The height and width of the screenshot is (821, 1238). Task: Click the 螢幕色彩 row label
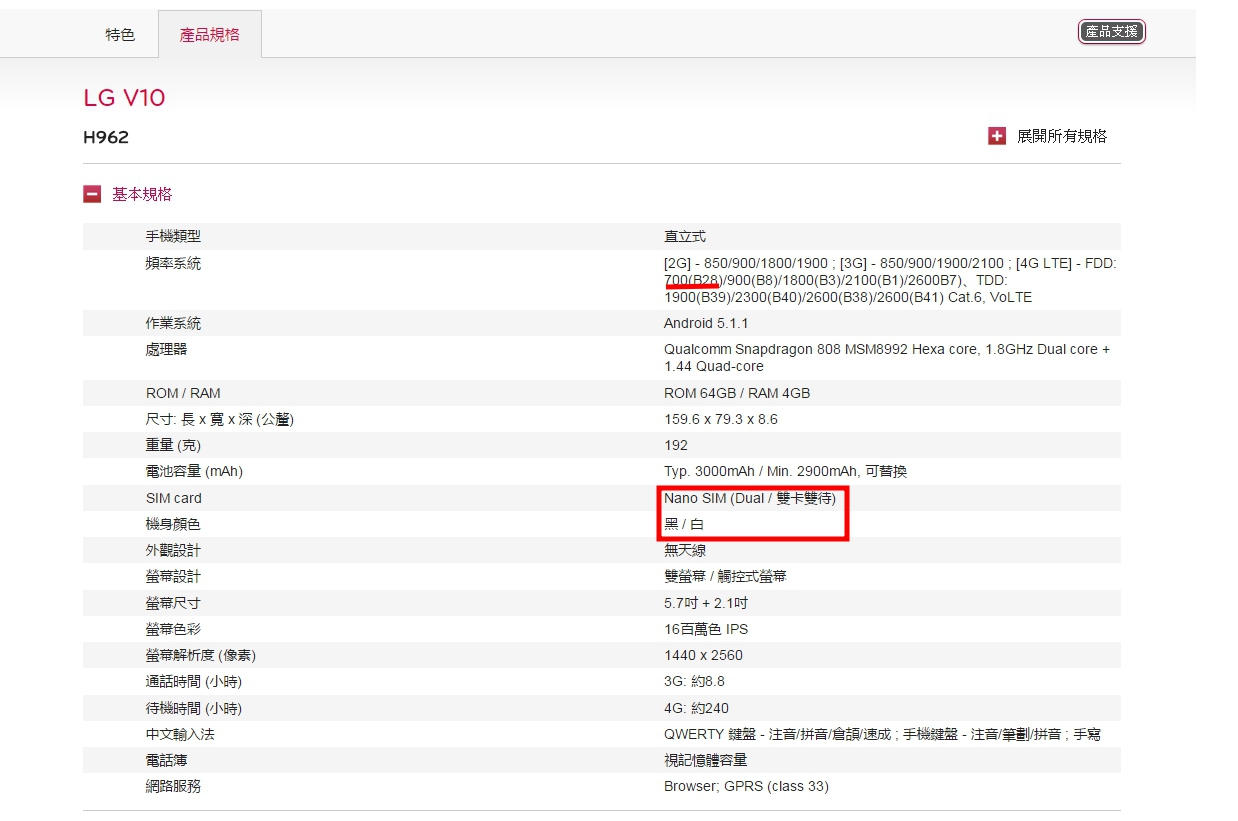tap(173, 629)
